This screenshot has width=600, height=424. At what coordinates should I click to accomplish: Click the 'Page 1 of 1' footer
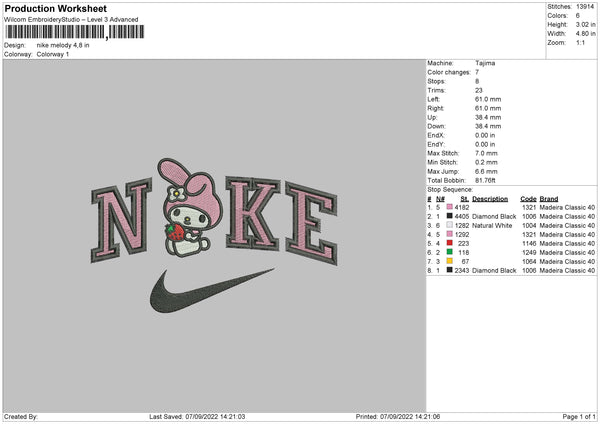coord(579,417)
